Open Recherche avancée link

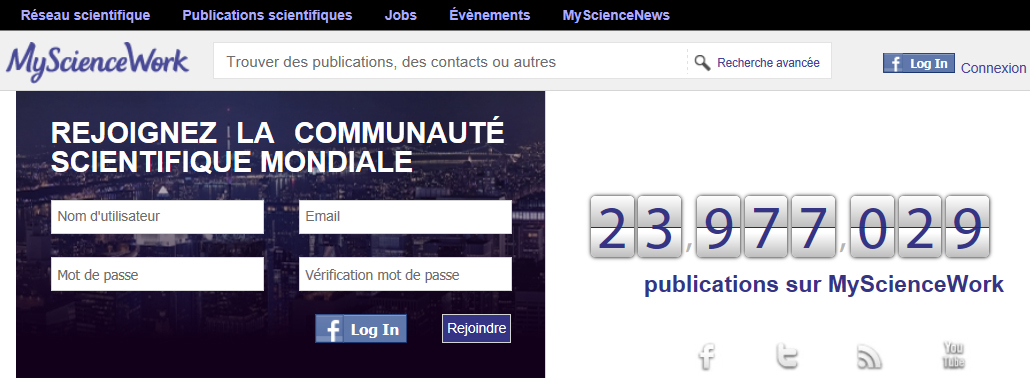pos(768,62)
